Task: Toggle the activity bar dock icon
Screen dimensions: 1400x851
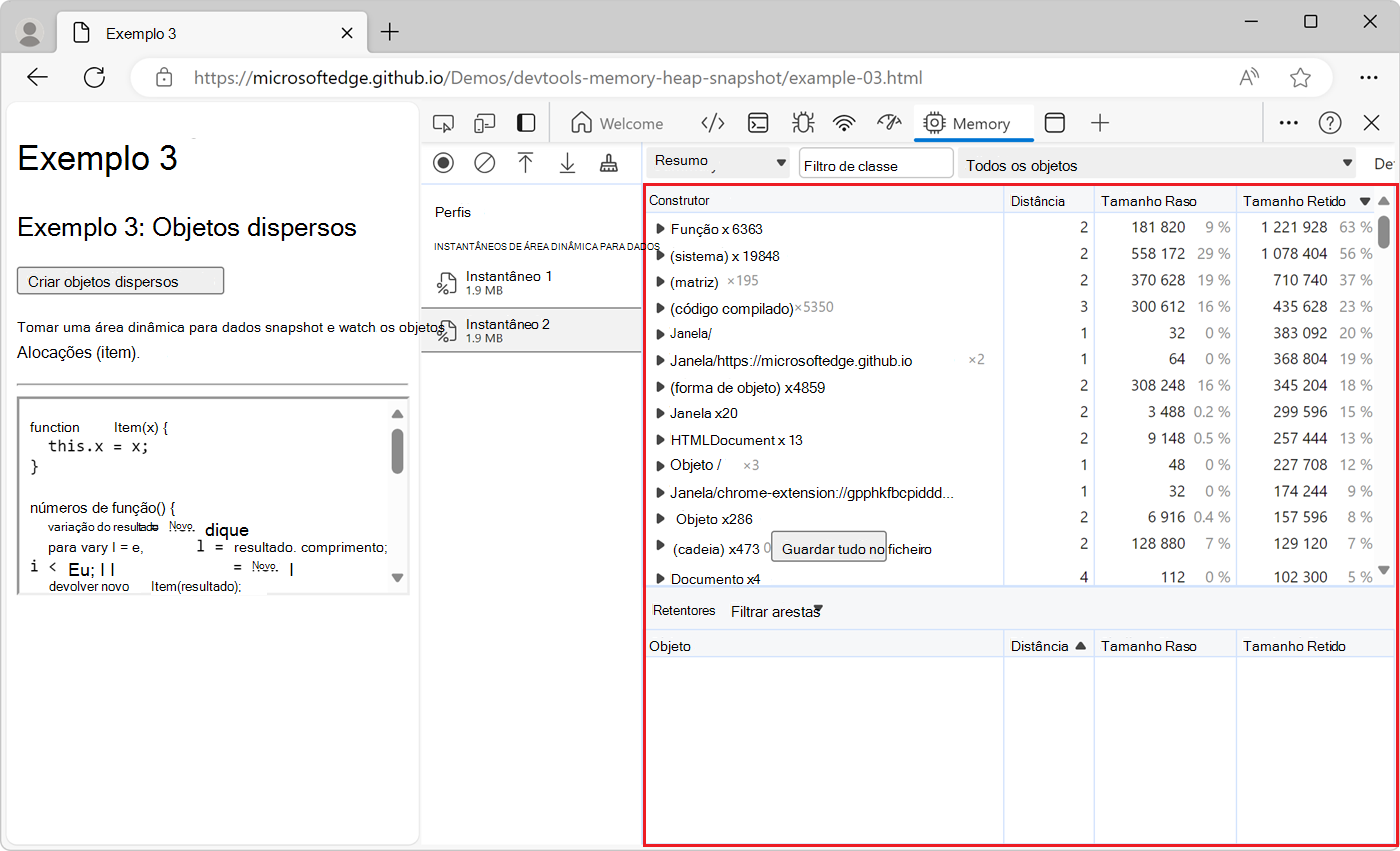Action: [526, 123]
